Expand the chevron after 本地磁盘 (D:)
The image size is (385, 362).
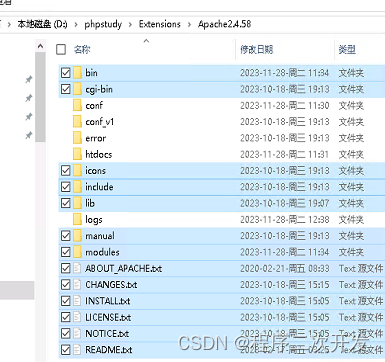pyautogui.click(x=76, y=24)
